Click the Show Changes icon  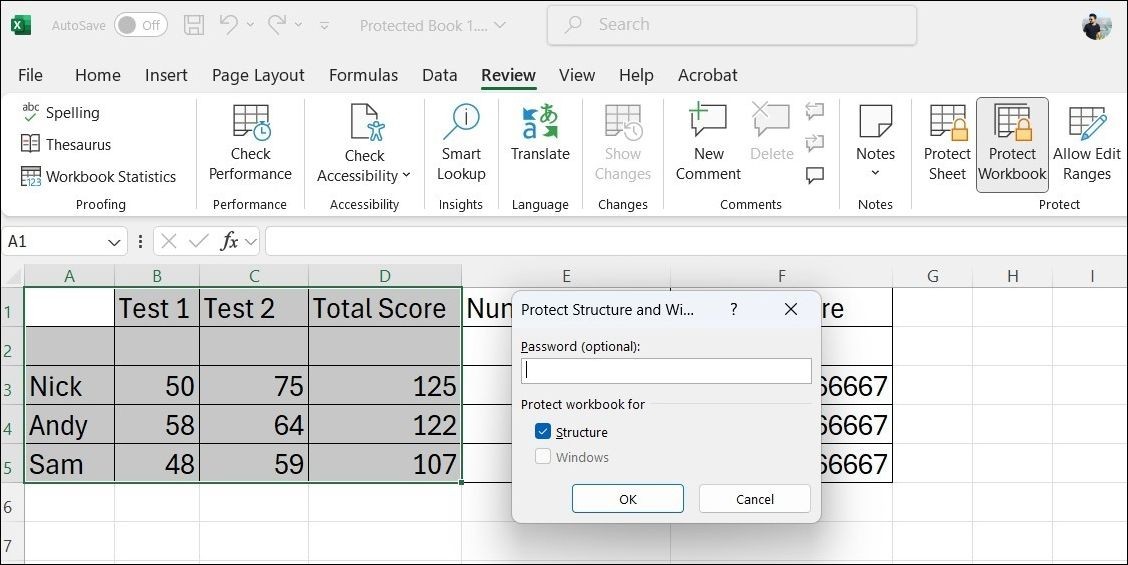pyautogui.click(x=623, y=122)
